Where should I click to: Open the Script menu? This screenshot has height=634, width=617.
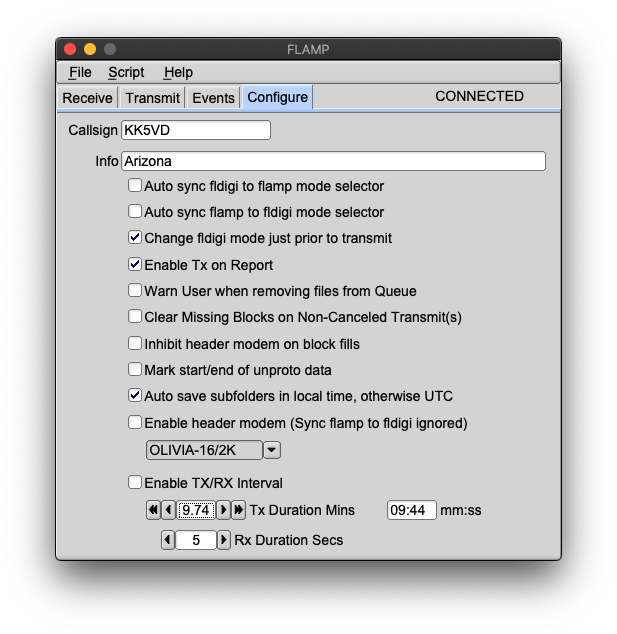[x=126, y=72]
